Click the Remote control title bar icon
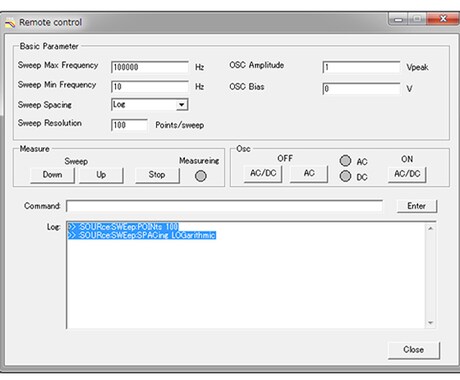This screenshot has width=460, height=380. click(x=10, y=23)
